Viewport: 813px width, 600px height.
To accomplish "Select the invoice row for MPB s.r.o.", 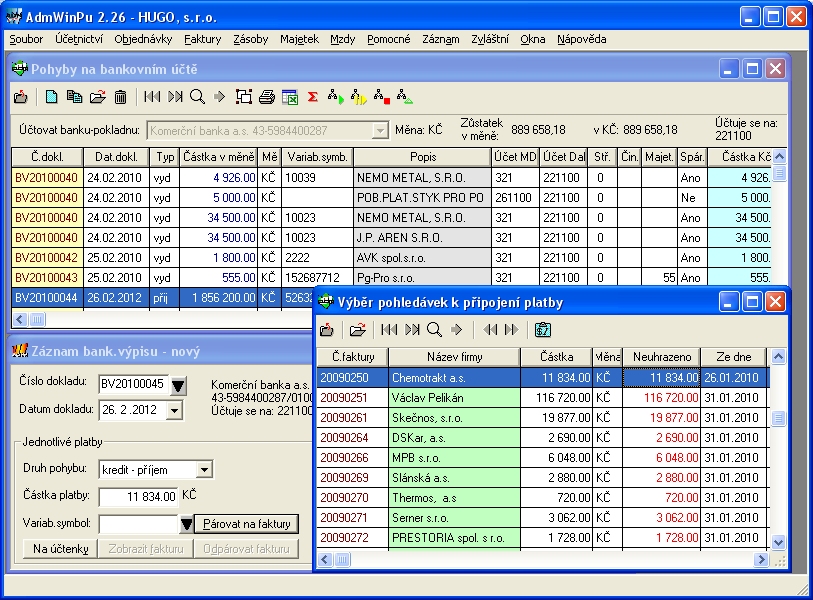I will click(542, 458).
